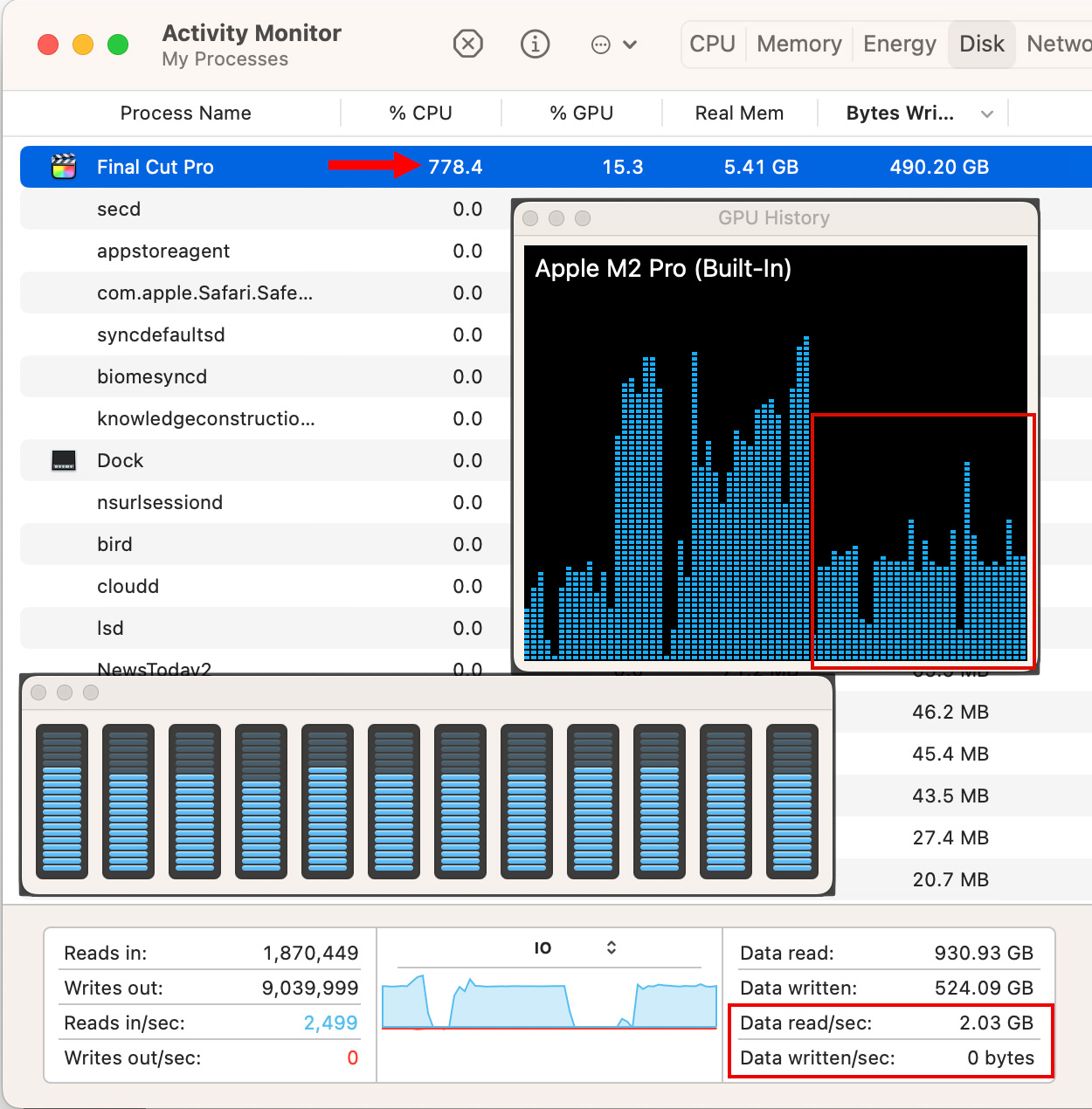This screenshot has width=1092, height=1109.
Task: Close the GPU History window
Action: pos(530,218)
